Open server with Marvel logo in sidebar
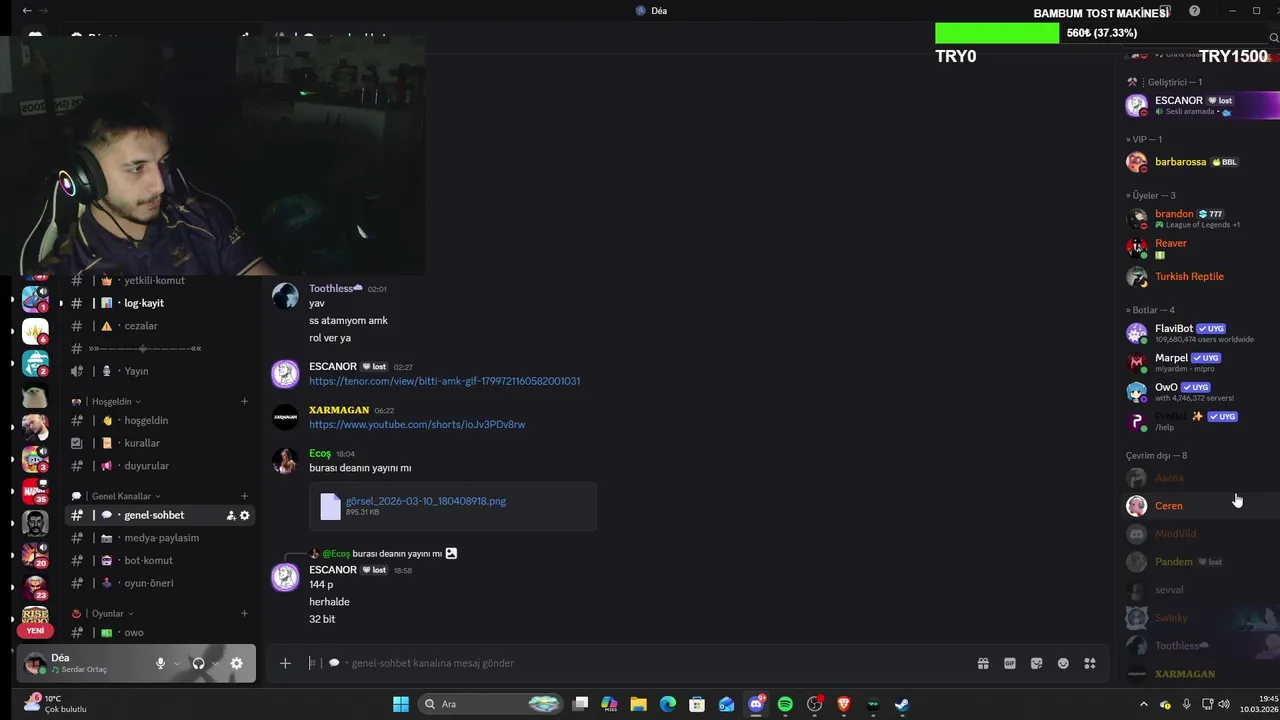This screenshot has width=1280, height=720. pos(35,491)
